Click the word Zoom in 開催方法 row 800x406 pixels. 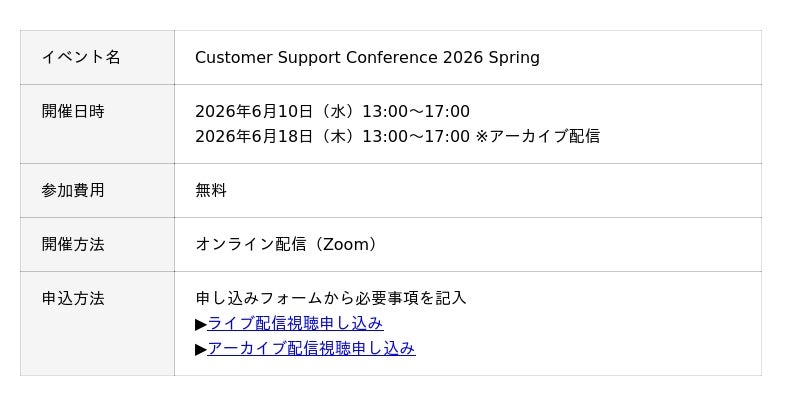[x=345, y=244]
